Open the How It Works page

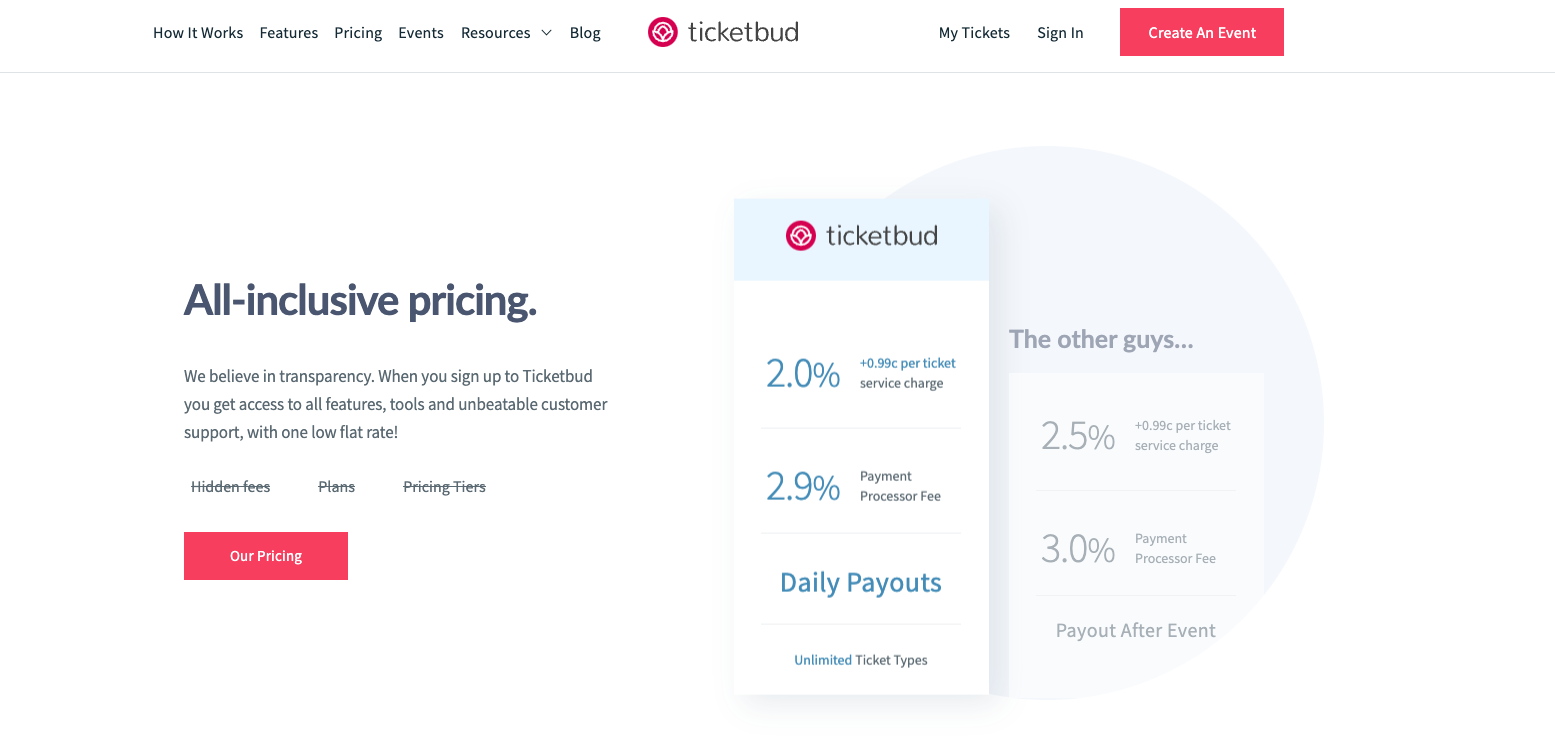click(197, 33)
